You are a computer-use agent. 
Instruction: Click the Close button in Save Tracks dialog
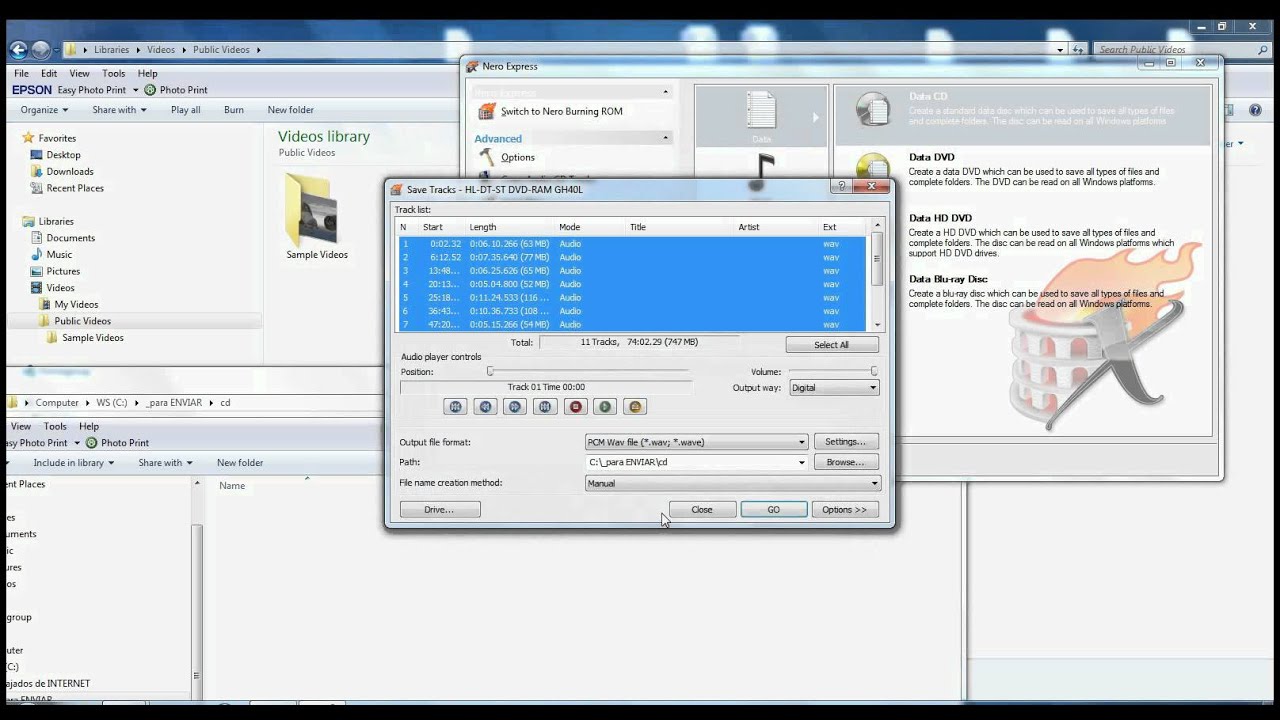pos(702,510)
